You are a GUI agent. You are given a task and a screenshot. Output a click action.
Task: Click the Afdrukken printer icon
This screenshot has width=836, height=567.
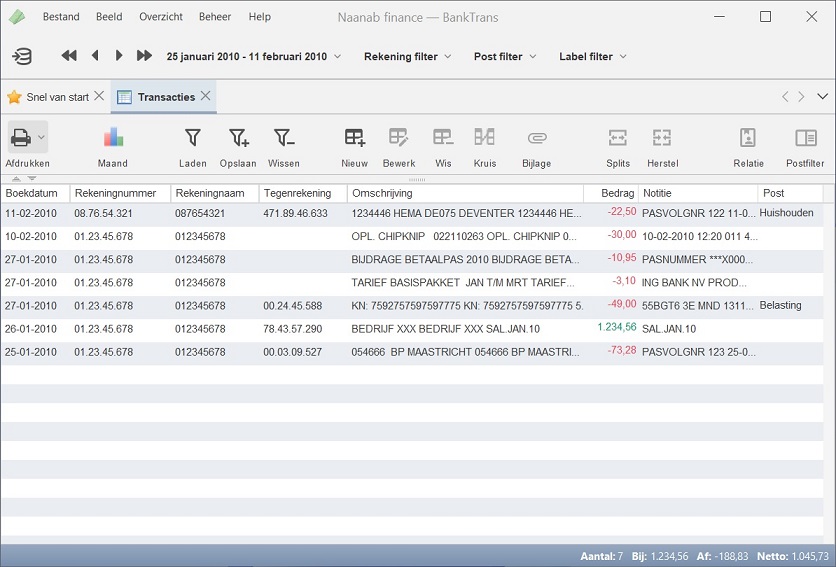pos(20,137)
